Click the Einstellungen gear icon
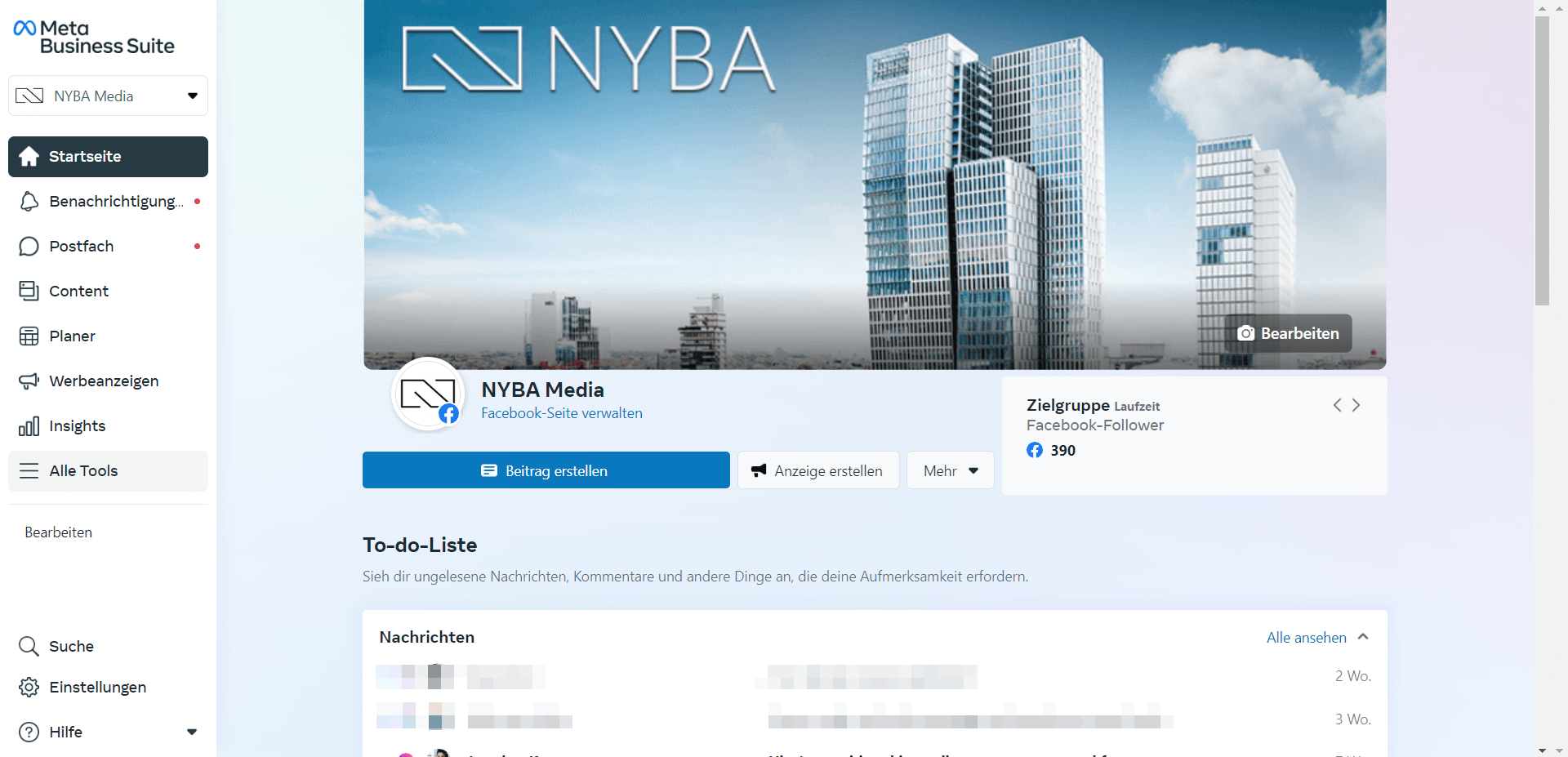The image size is (1568, 757). click(x=29, y=688)
